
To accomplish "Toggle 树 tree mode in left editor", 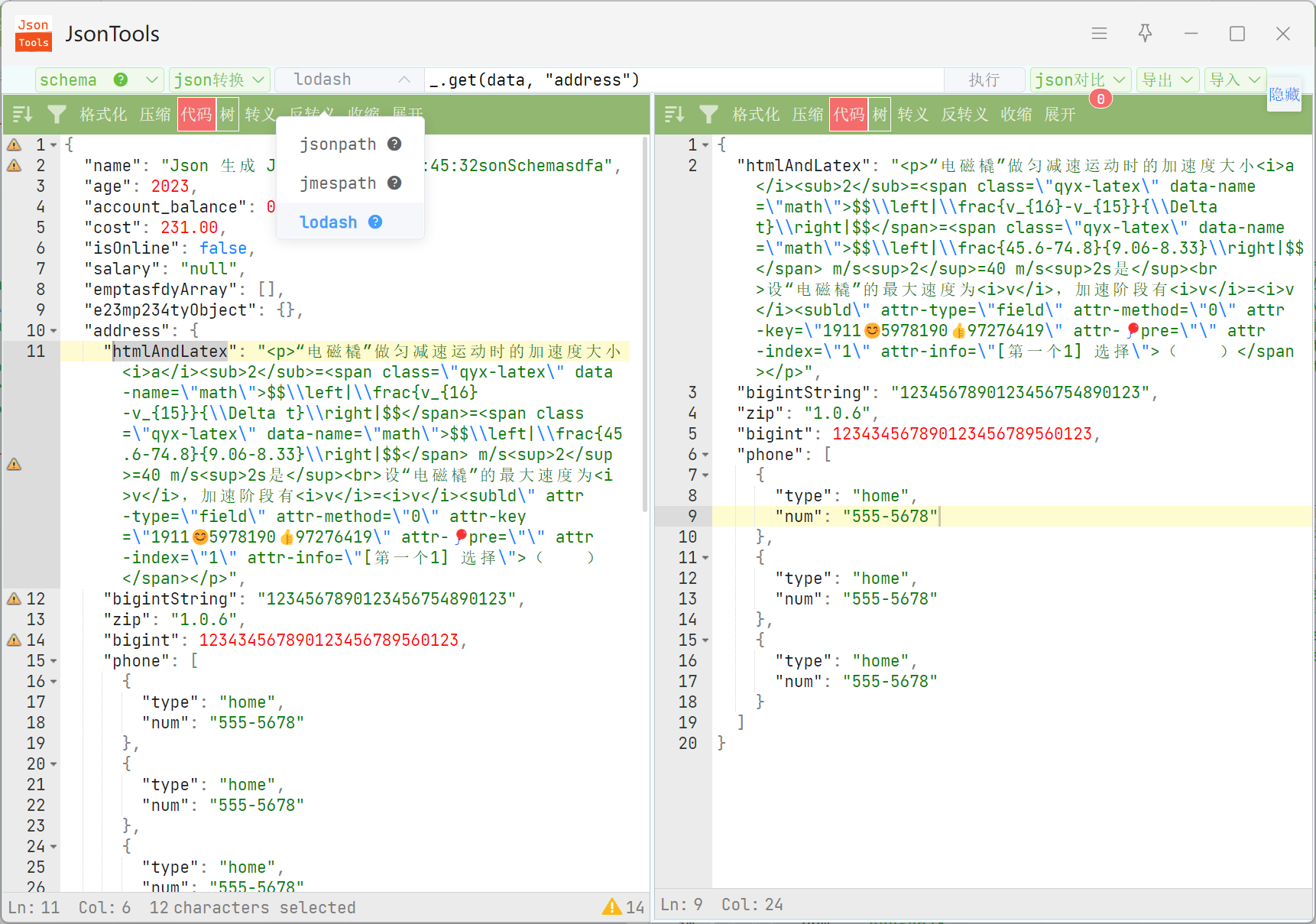I will pos(227,115).
